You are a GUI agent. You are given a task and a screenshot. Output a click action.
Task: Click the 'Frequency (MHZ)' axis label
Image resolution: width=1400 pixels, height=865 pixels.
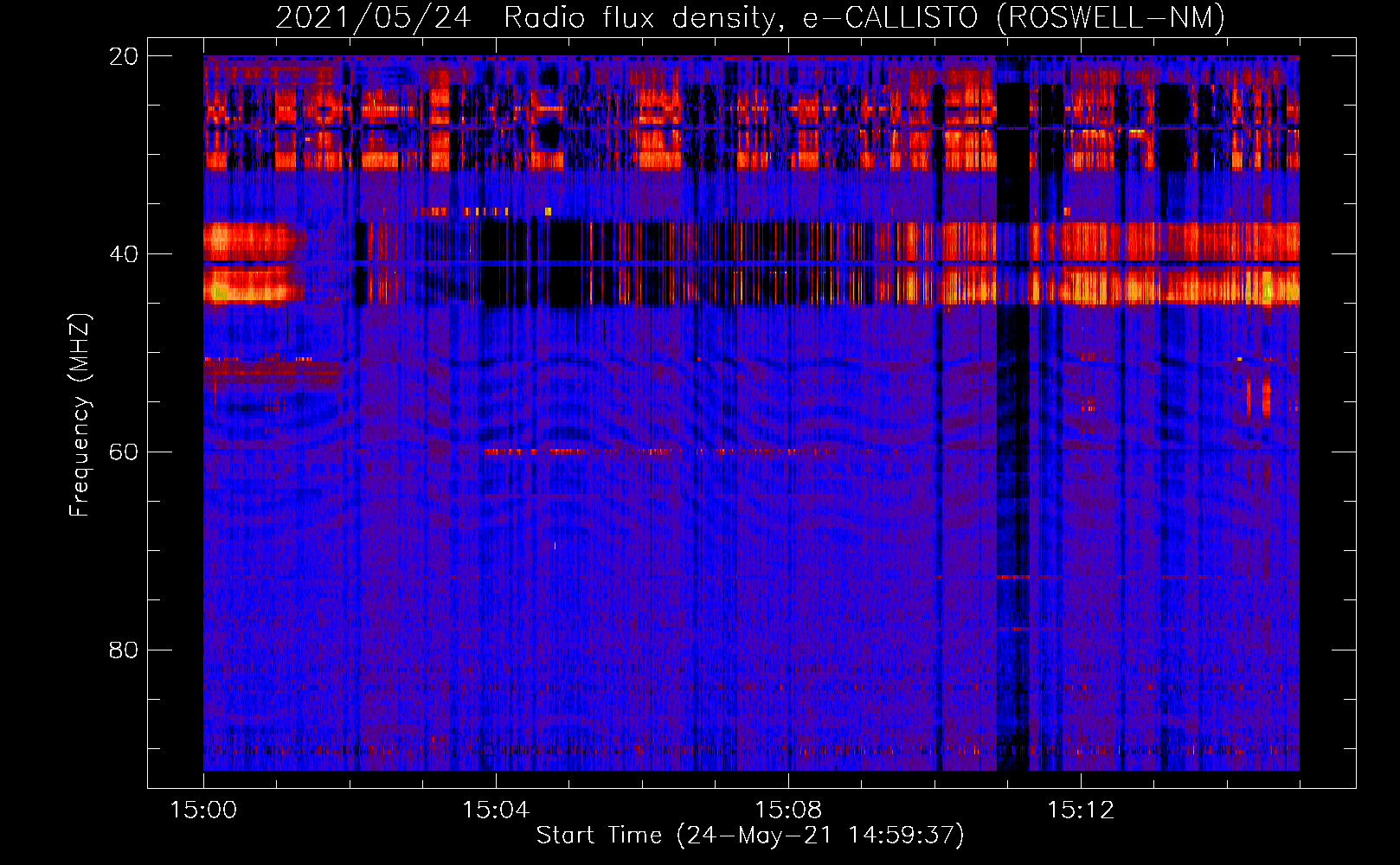[80, 415]
